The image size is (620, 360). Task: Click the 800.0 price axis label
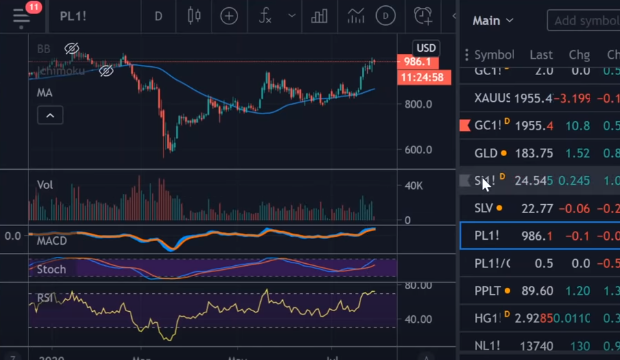click(x=418, y=104)
